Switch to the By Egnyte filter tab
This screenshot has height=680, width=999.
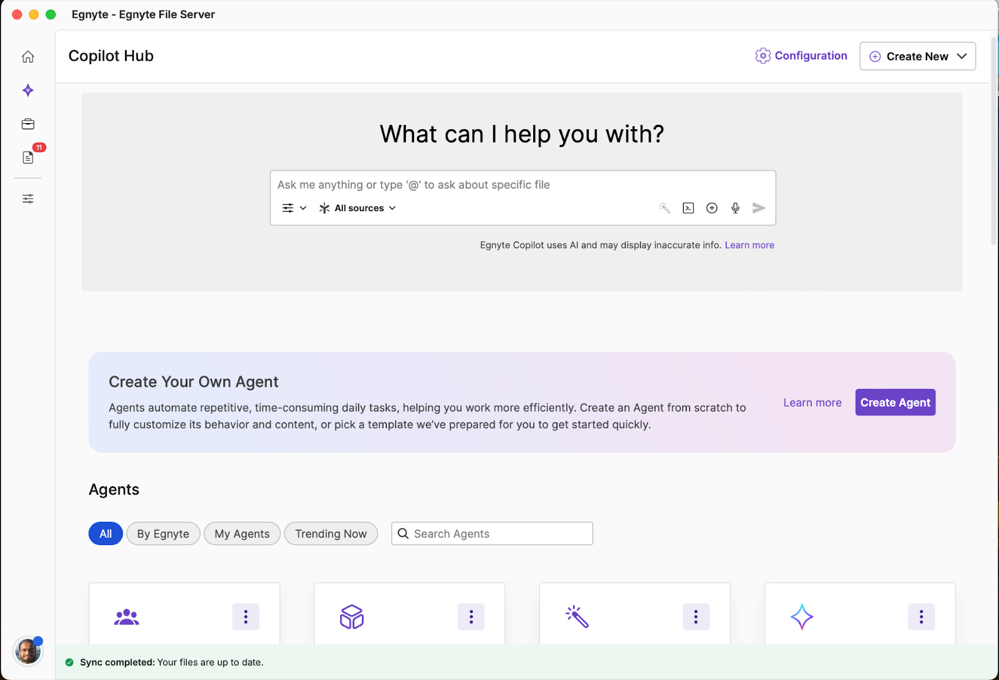click(163, 533)
